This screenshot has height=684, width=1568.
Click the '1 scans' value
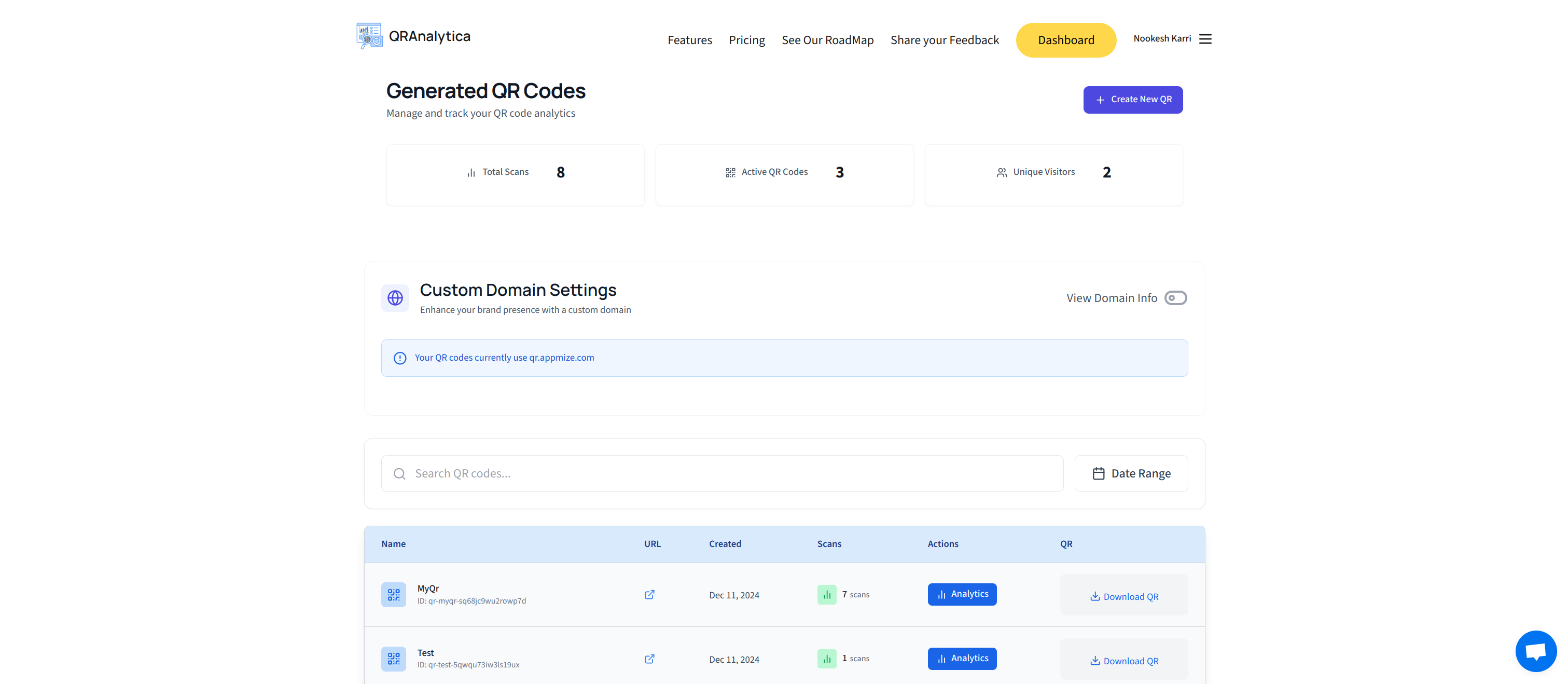[856, 659]
